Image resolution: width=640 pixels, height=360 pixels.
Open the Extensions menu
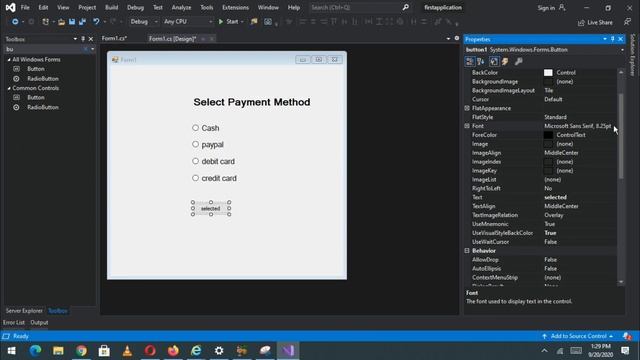click(x=236, y=7)
